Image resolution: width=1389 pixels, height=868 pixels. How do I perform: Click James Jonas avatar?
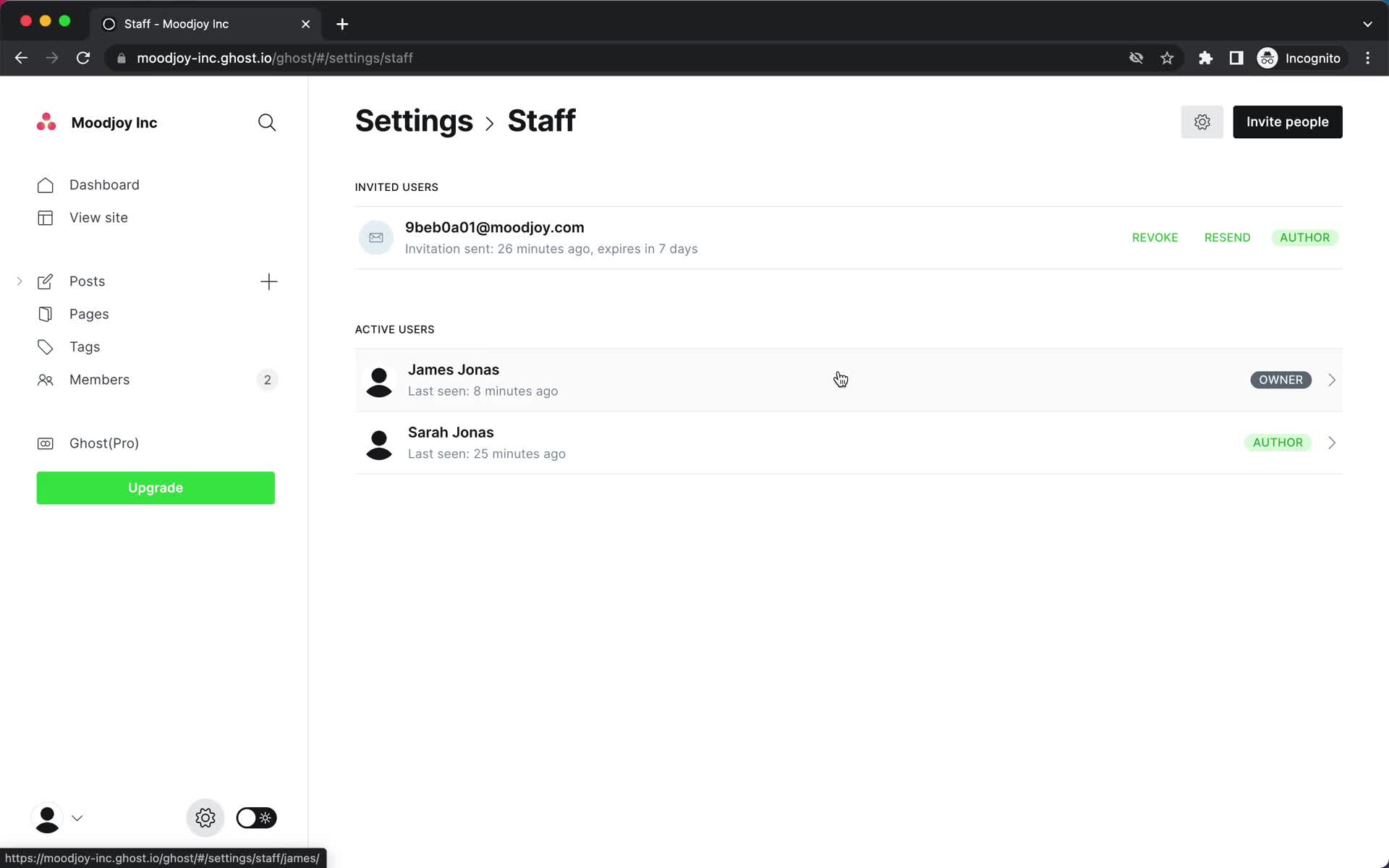[379, 380]
